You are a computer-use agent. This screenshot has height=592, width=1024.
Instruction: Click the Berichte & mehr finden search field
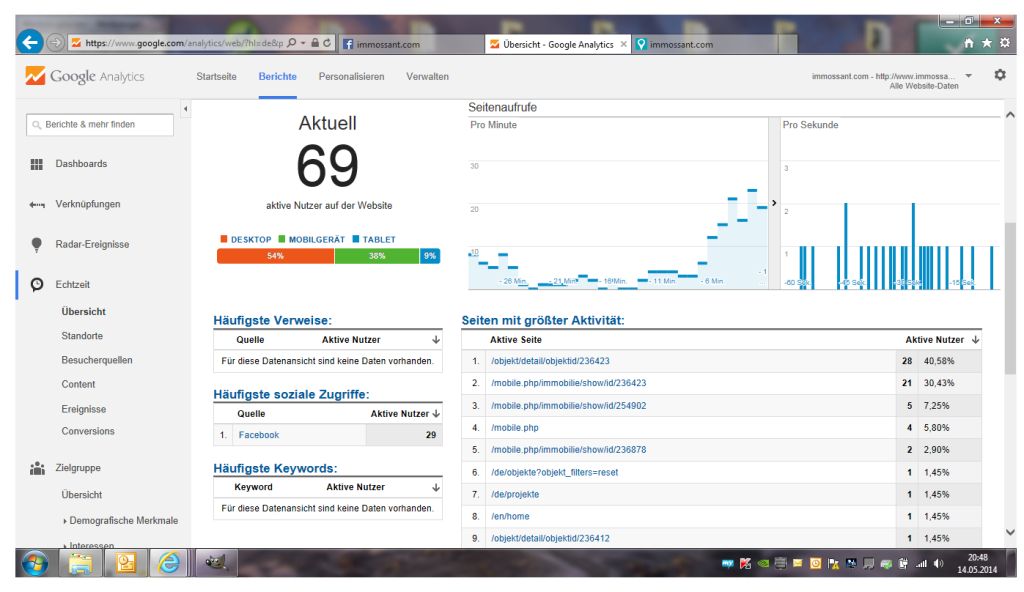[100, 125]
